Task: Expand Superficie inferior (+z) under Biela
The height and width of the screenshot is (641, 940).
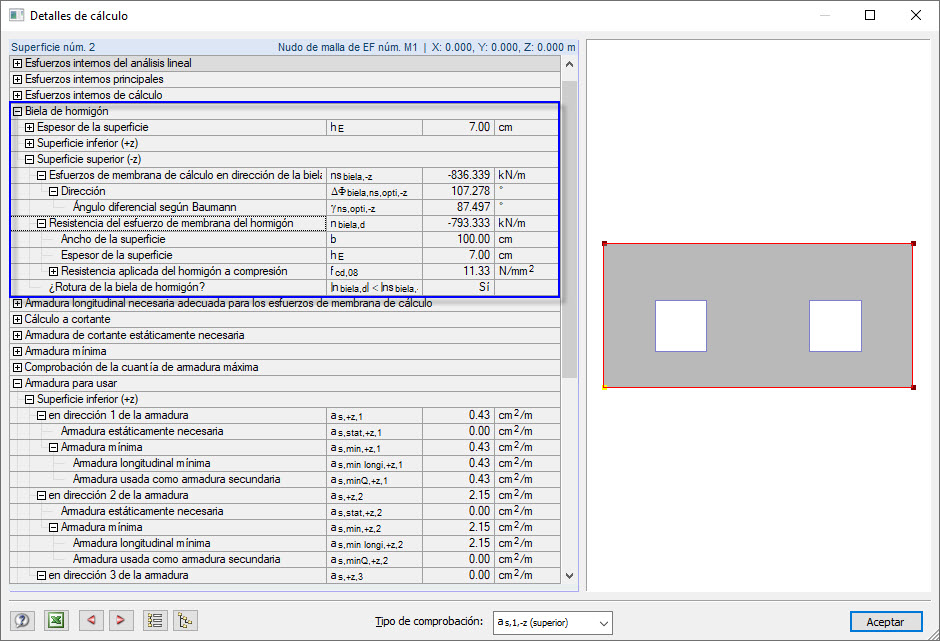Action: (29, 143)
